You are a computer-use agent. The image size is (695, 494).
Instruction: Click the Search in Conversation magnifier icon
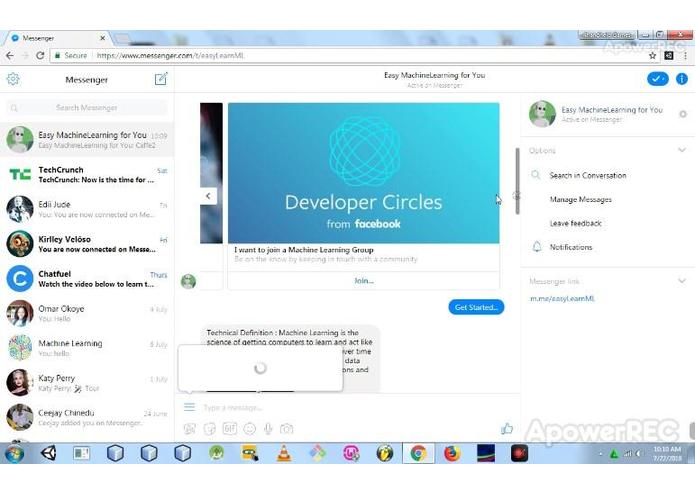pyautogui.click(x=535, y=175)
